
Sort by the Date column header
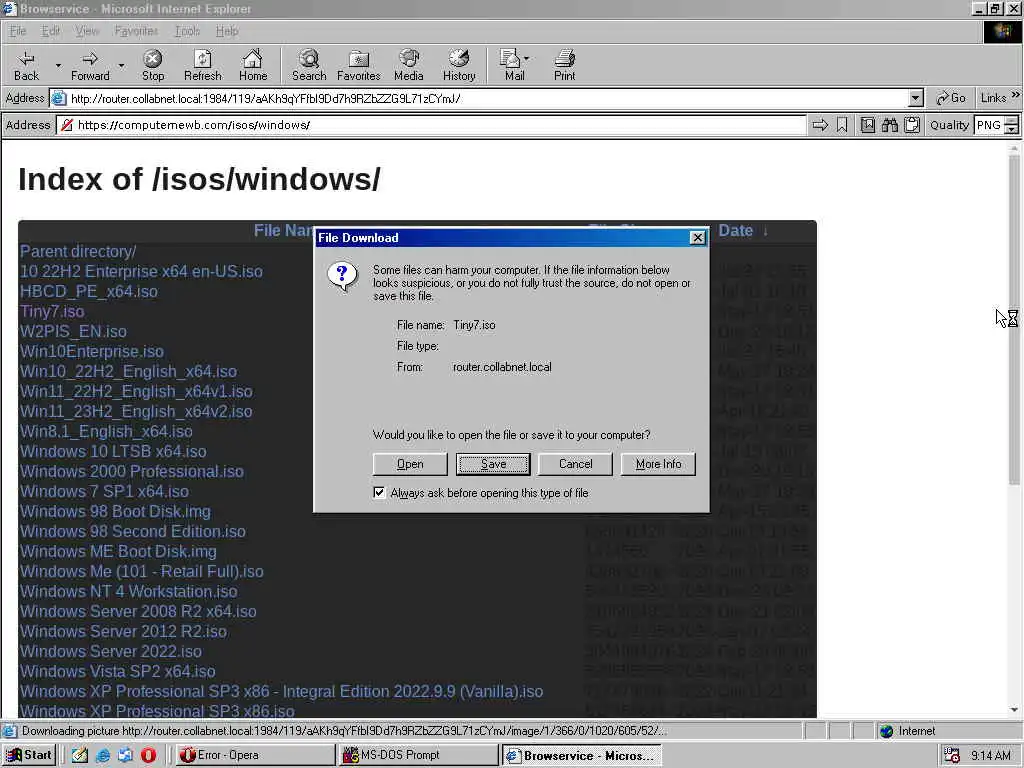coord(735,231)
